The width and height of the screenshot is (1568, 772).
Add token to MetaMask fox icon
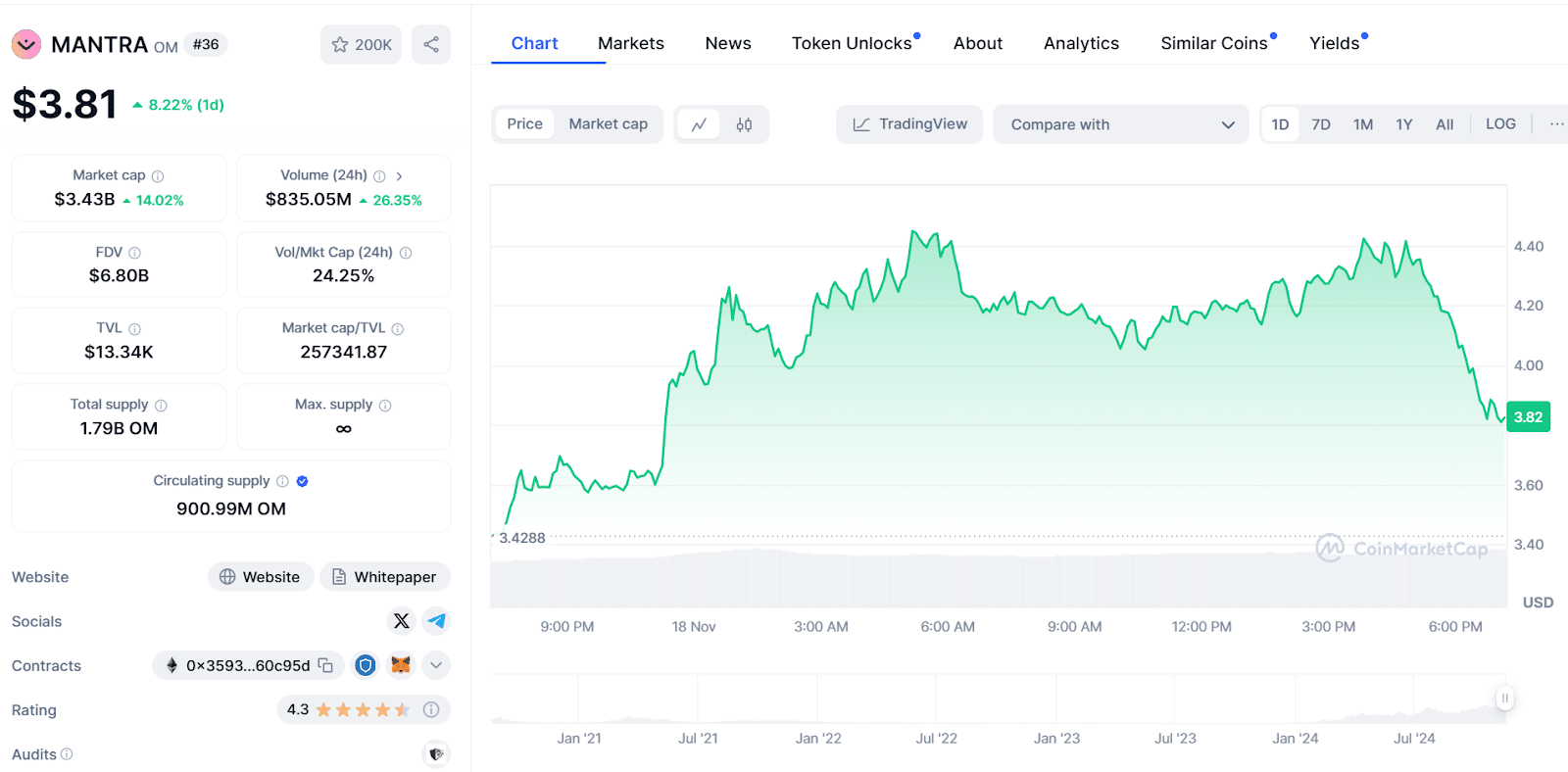point(401,665)
